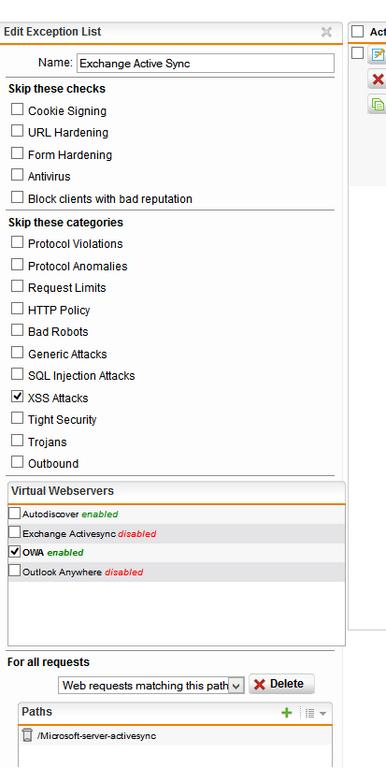
Task: Click the green clone icon on right
Action: click(x=377, y=104)
